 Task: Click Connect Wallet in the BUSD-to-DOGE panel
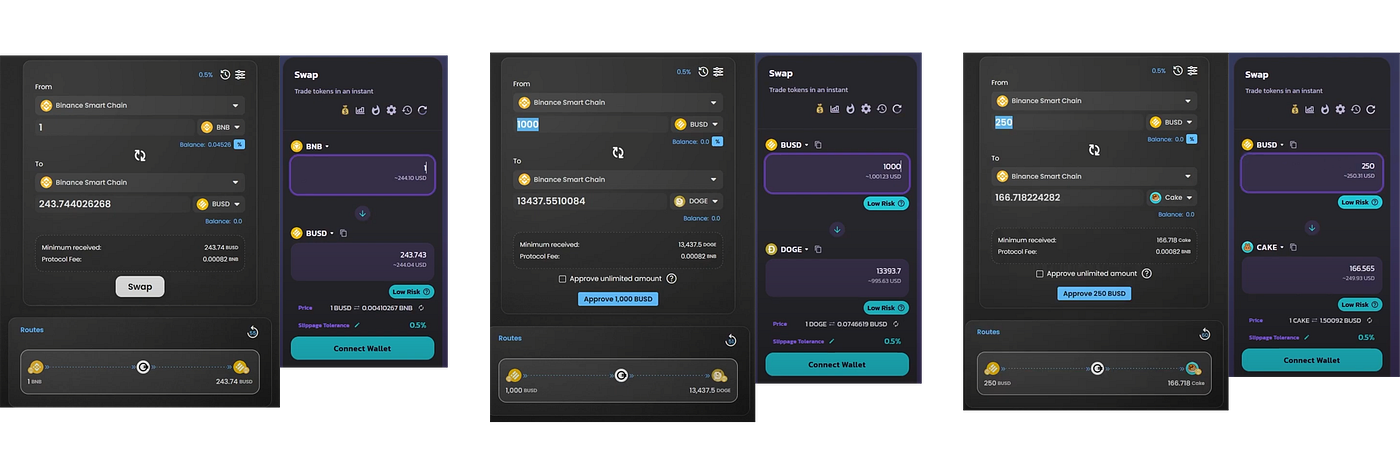pyautogui.click(x=837, y=364)
